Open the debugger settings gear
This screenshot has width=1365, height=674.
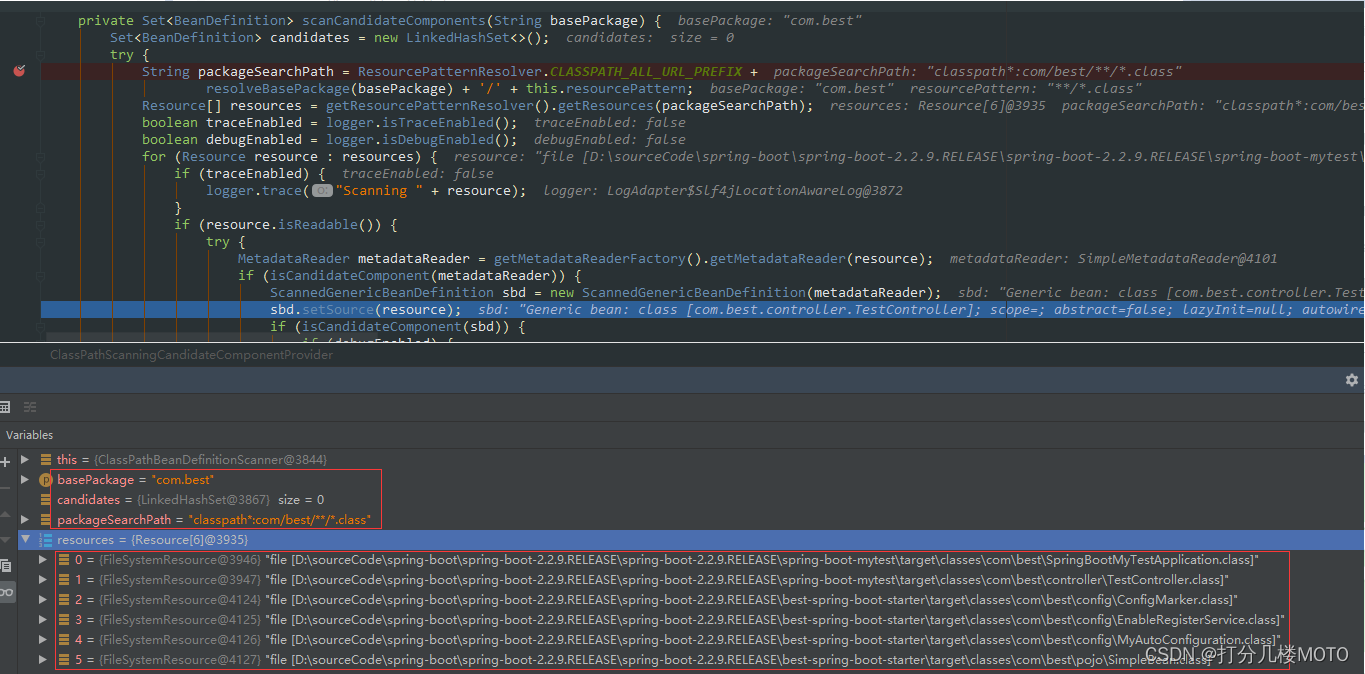pyautogui.click(x=1352, y=380)
